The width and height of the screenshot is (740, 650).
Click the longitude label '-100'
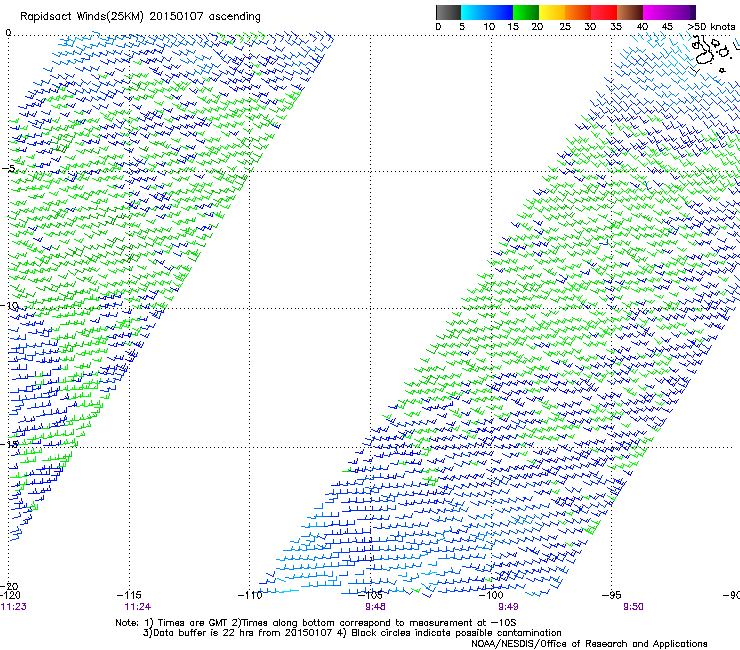491,595
